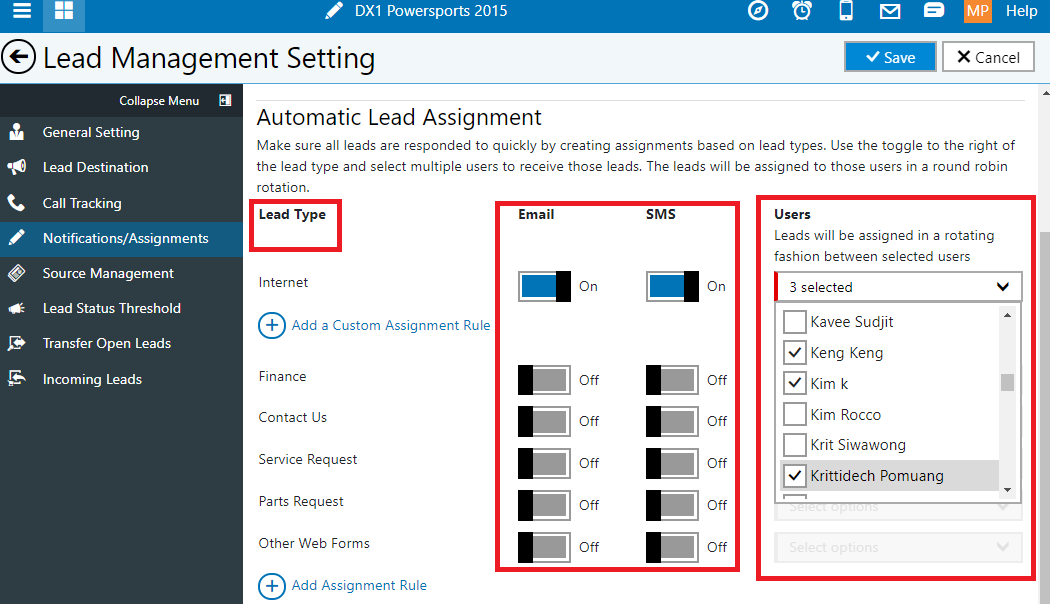
Task: Enable Contact Us SMS toggle
Action: (672, 421)
